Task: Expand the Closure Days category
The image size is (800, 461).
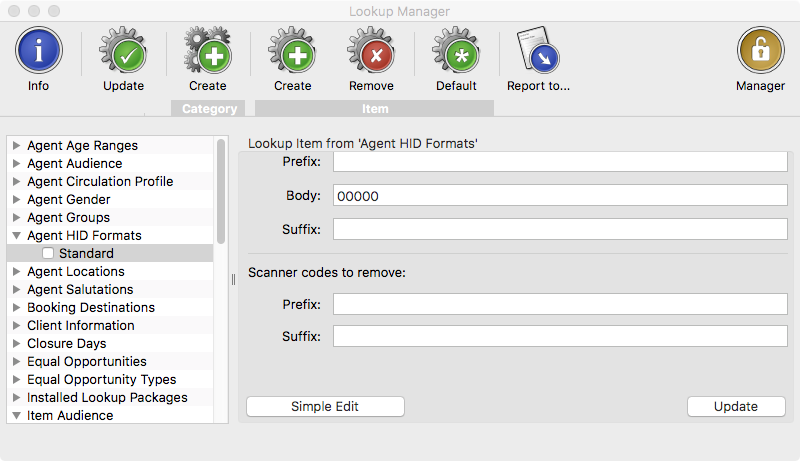Action: 16,343
